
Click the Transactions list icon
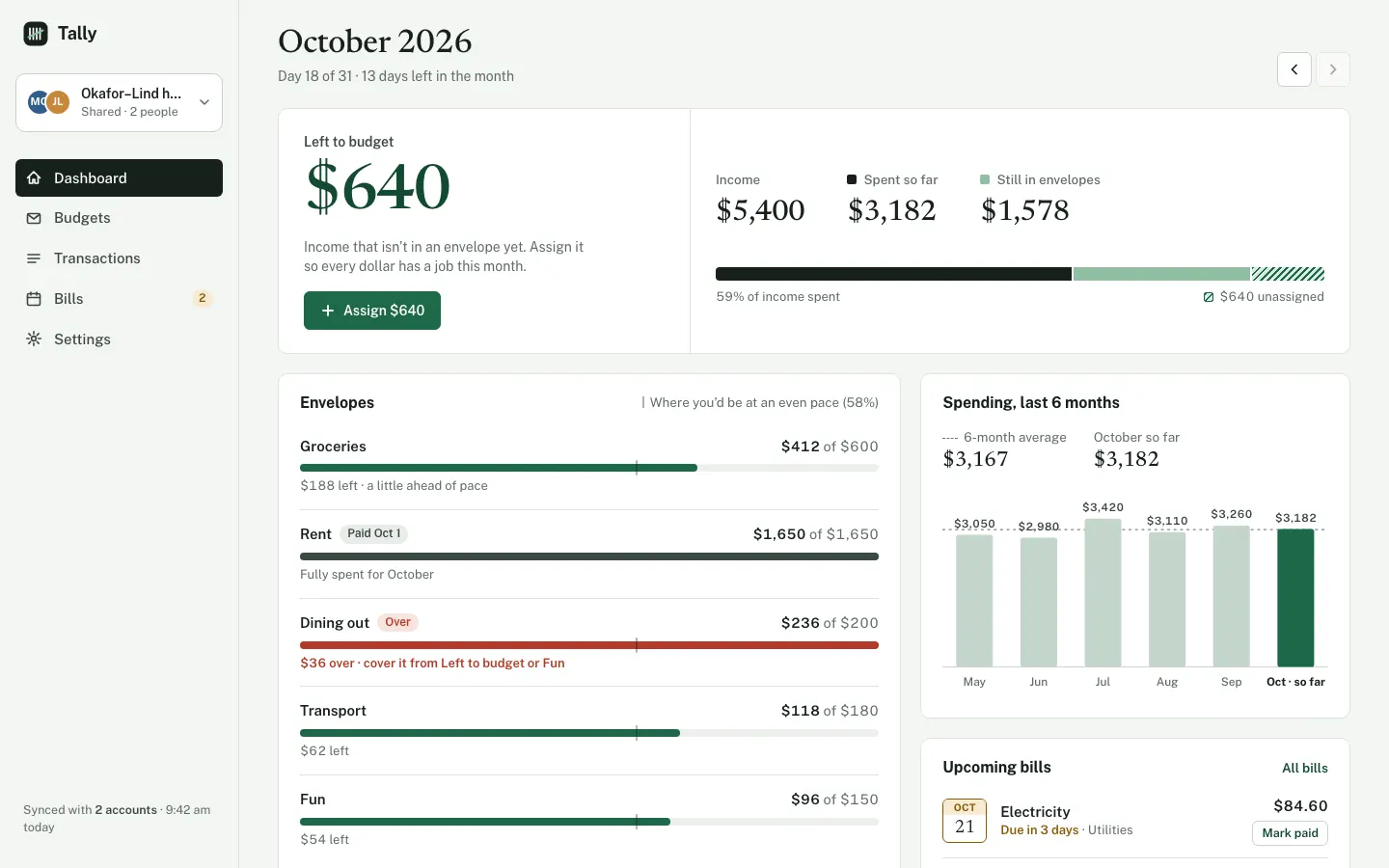34,258
